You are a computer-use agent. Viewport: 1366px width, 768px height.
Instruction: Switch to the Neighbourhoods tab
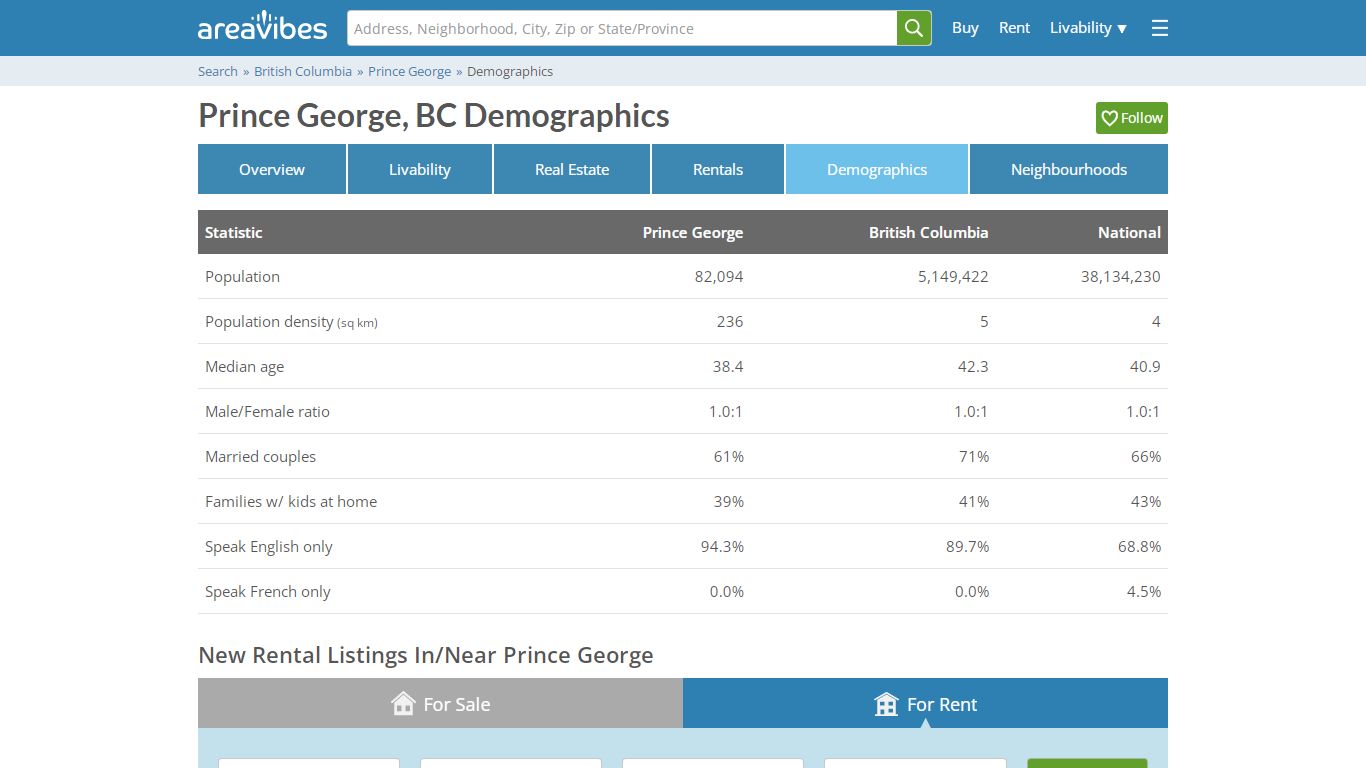[x=1069, y=169]
